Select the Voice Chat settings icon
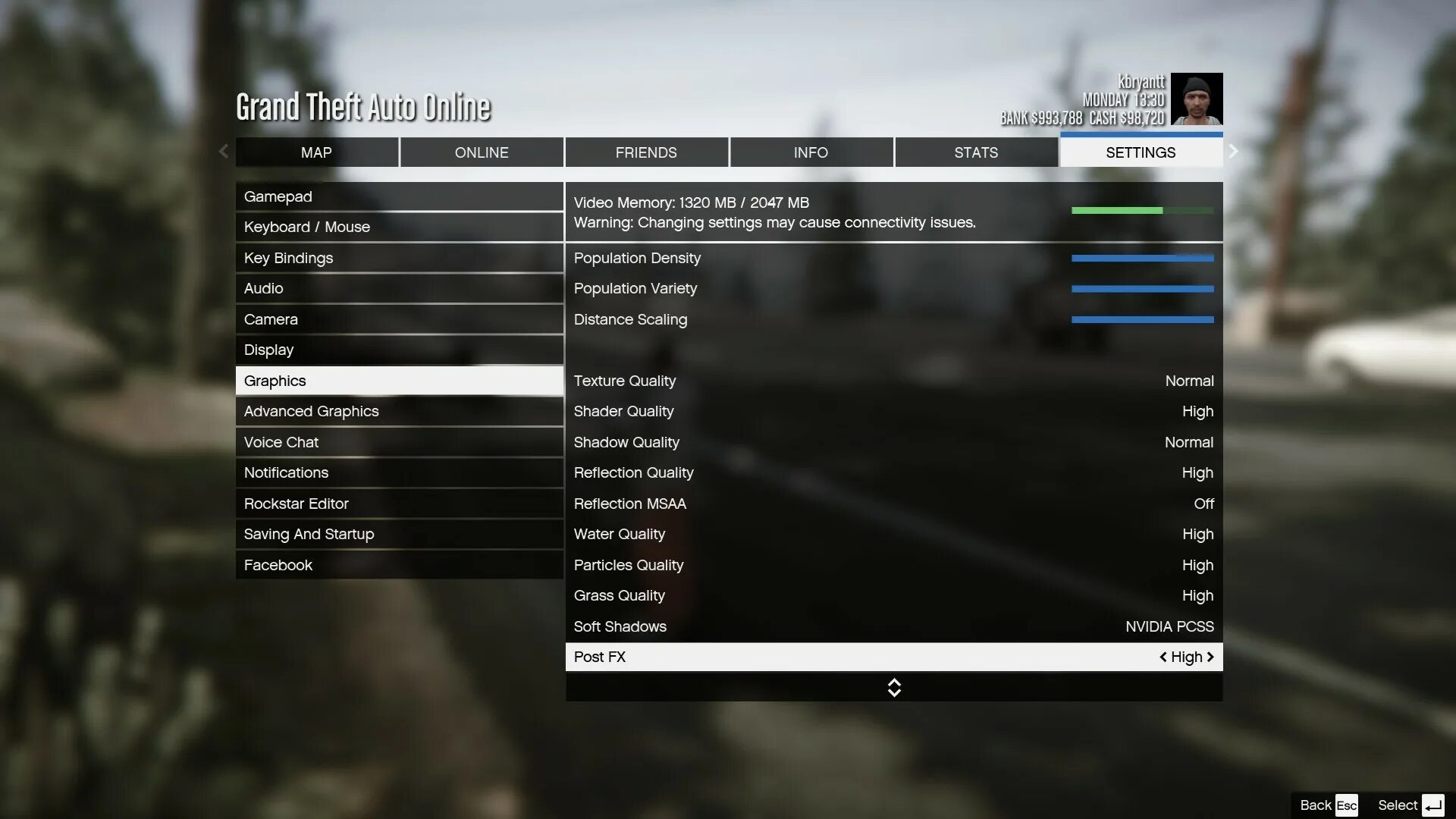 pos(281,441)
